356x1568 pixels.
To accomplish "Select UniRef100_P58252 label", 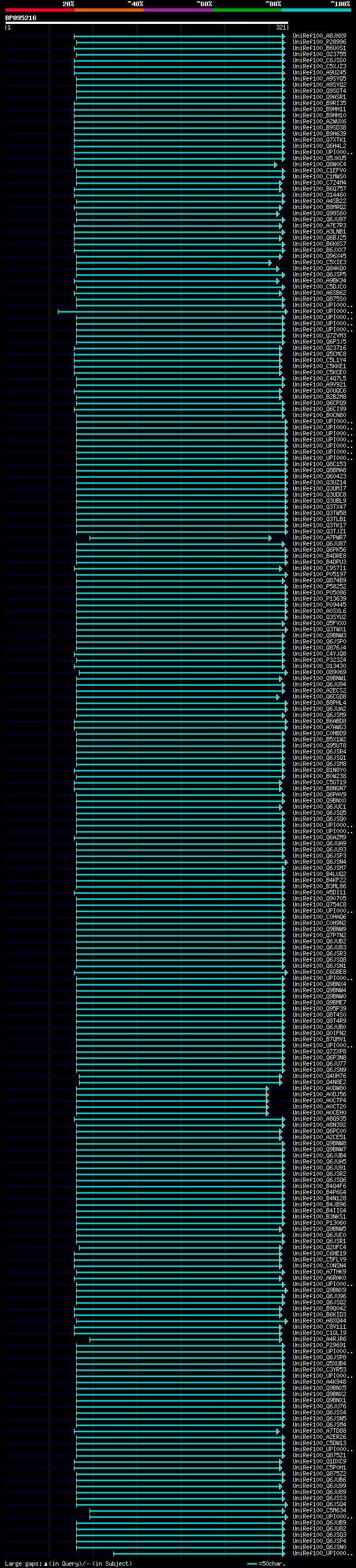I will [319, 587].
